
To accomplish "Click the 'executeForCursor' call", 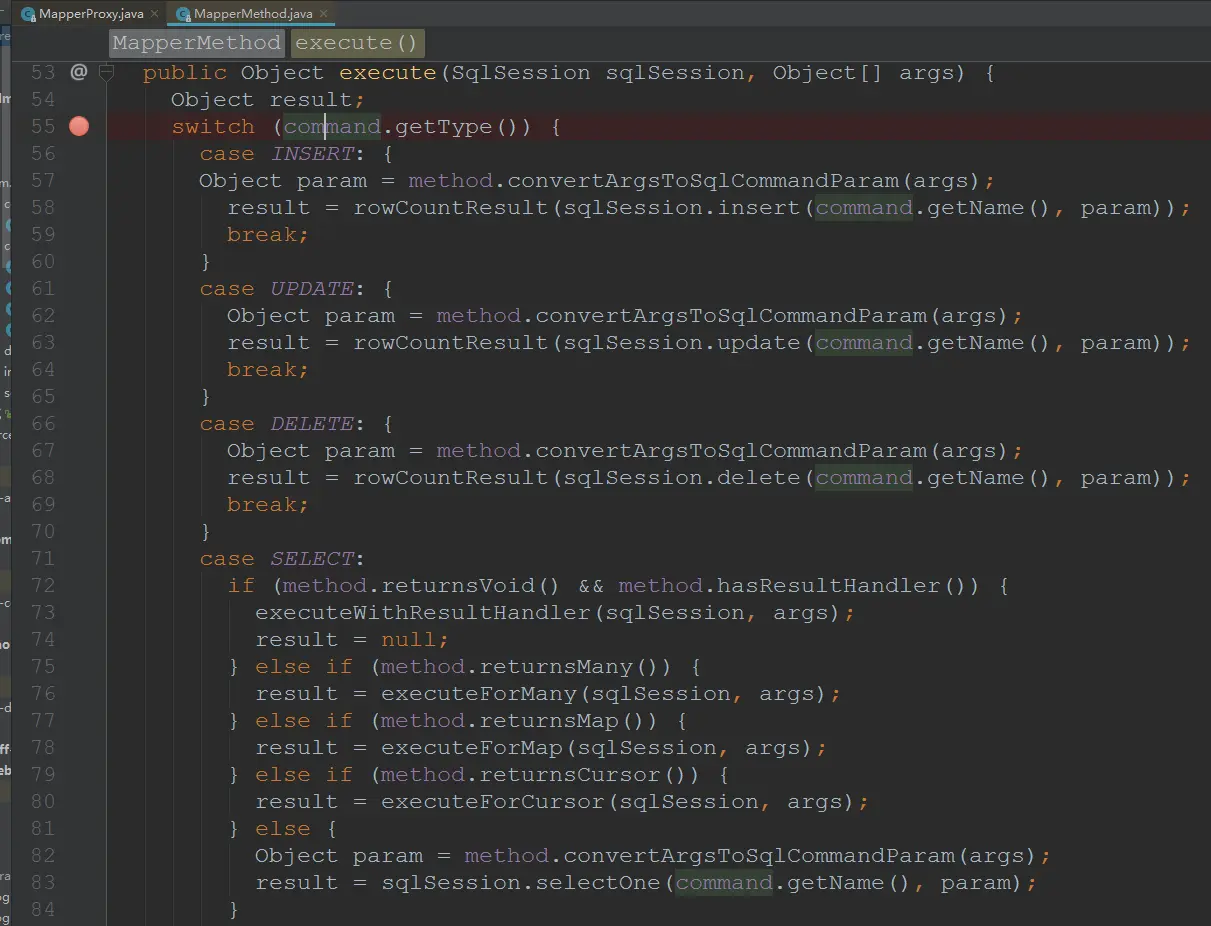I will [493, 801].
